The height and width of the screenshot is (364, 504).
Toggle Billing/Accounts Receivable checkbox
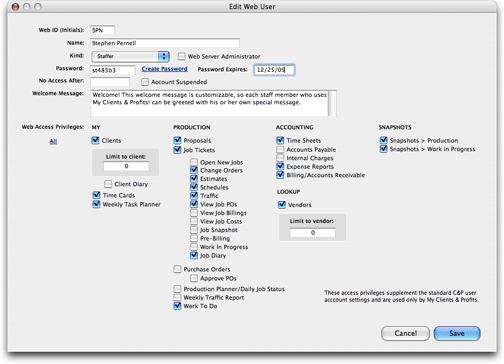tap(280, 175)
